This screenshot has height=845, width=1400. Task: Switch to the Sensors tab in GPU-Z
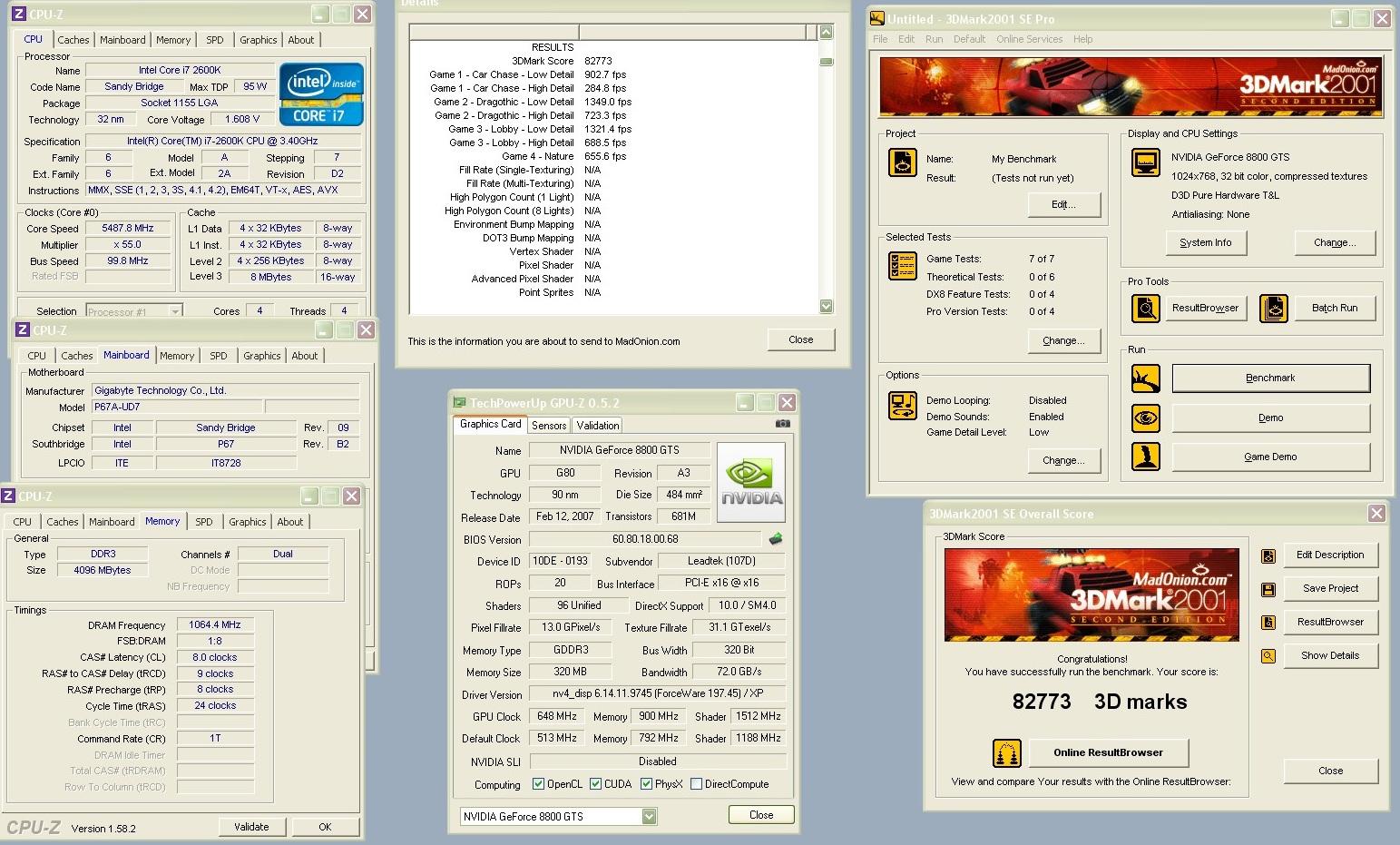[549, 425]
